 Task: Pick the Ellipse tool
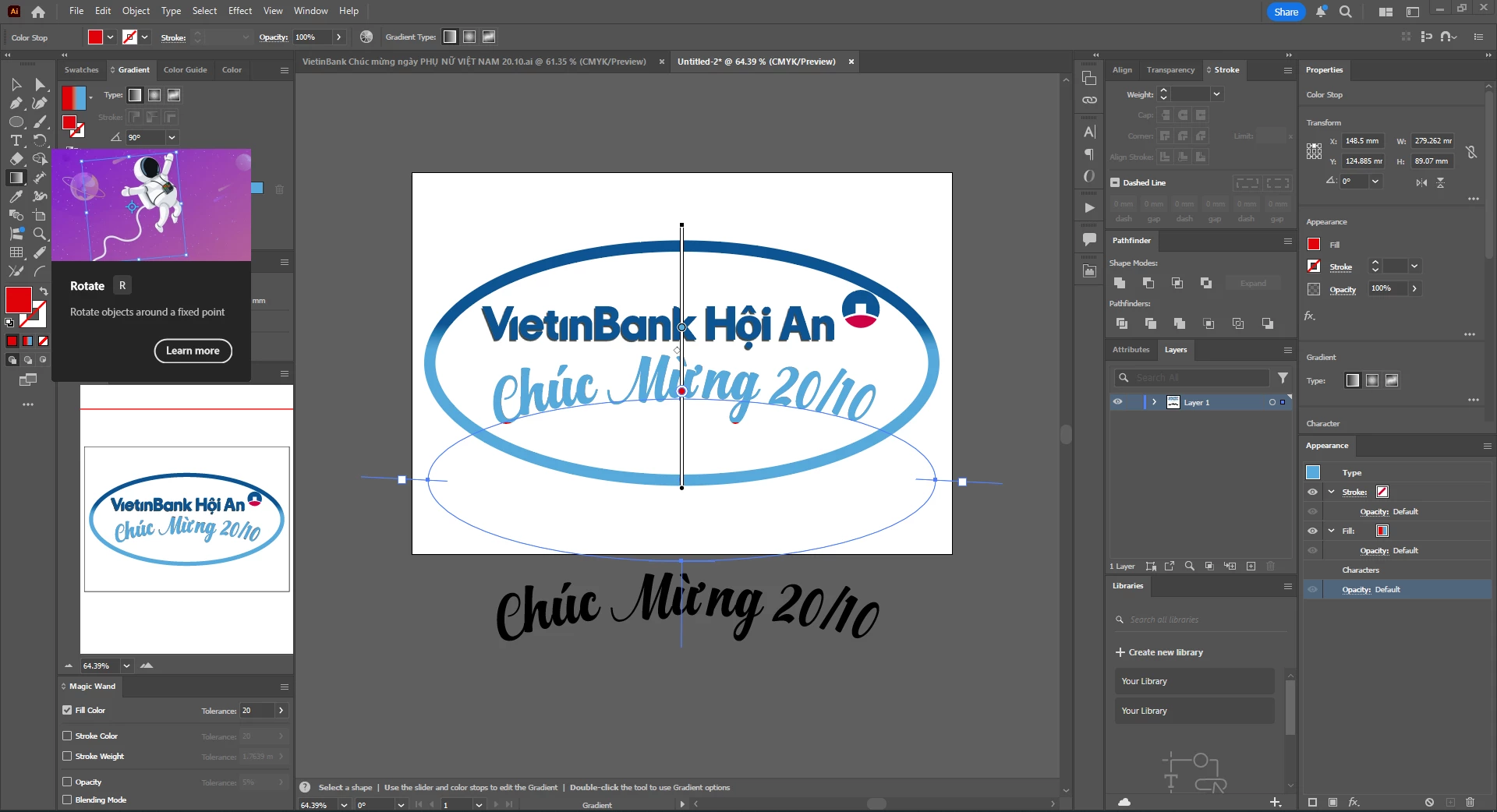coord(16,122)
